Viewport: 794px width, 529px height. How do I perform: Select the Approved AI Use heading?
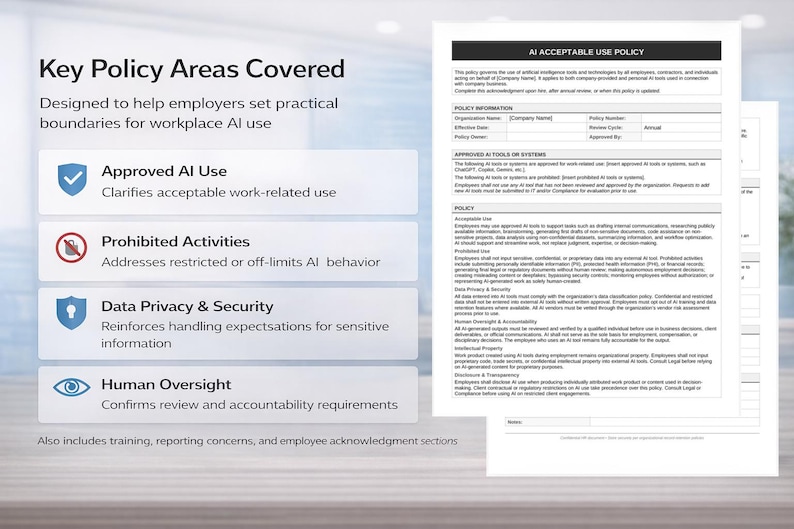[x=164, y=171]
